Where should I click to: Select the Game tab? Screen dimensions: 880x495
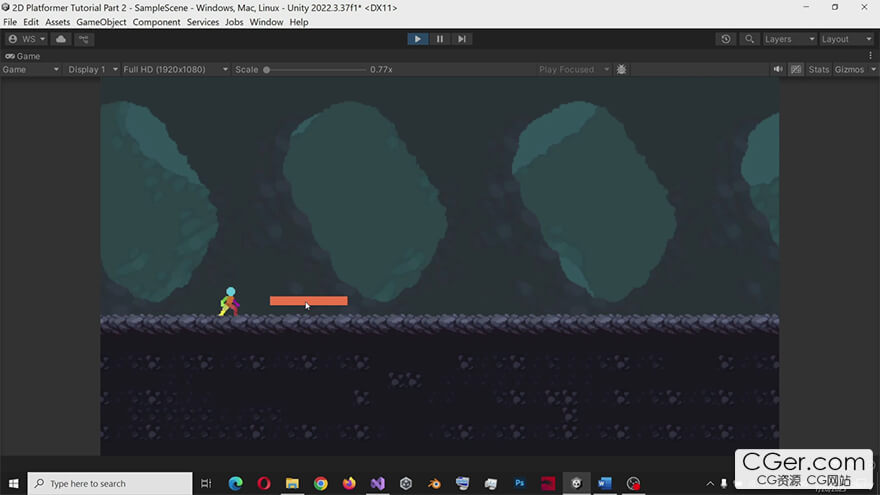point(23,56)
